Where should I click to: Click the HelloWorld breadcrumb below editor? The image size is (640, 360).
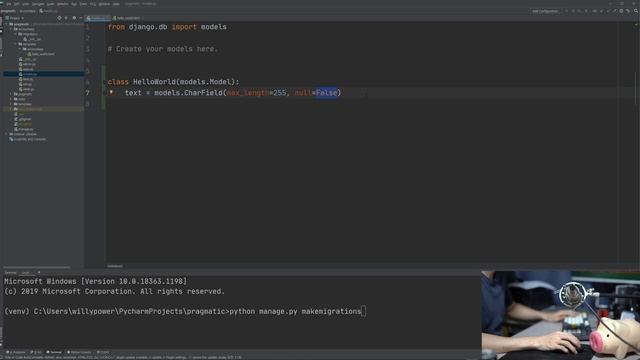(x=115, y=266)
